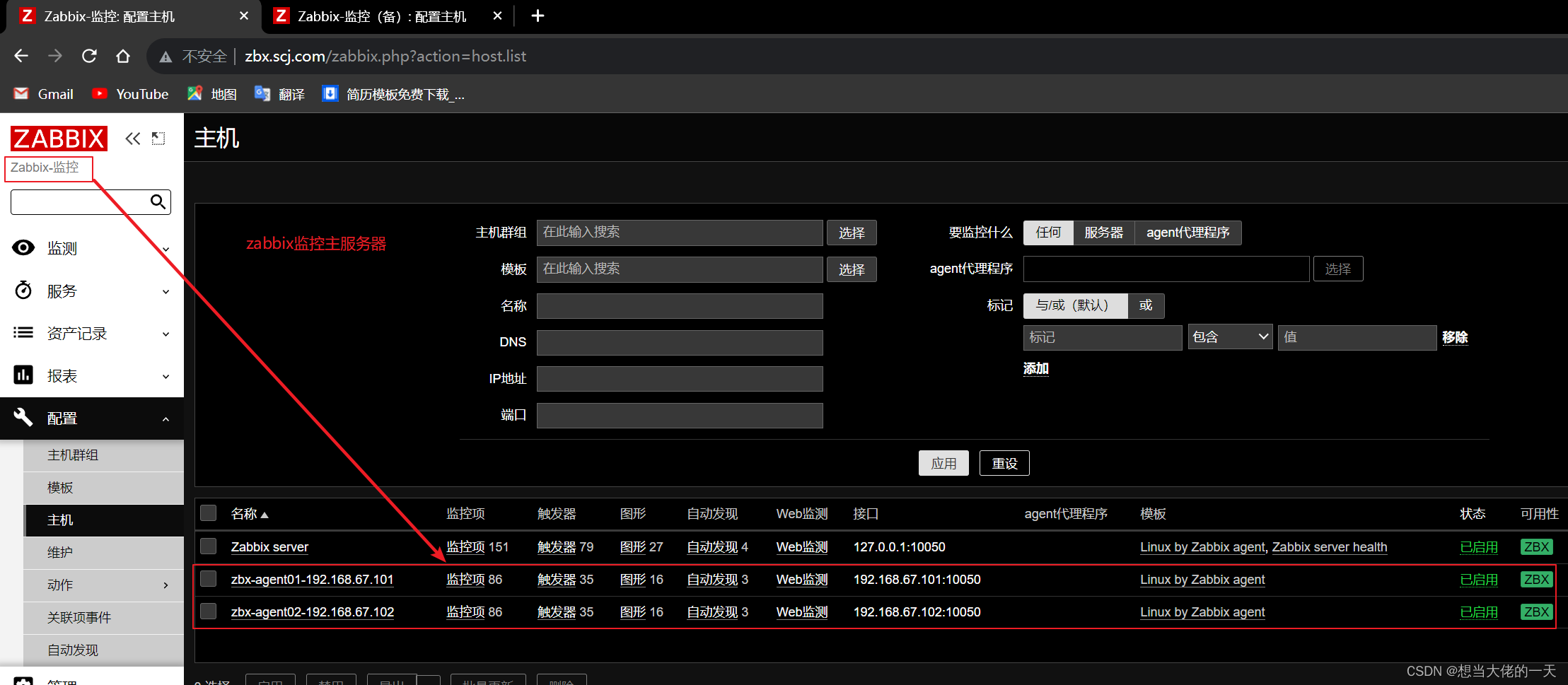1568x685 pixels.
Task: Select agent代理程序 monitored-by option
Action: (1188, 233)
